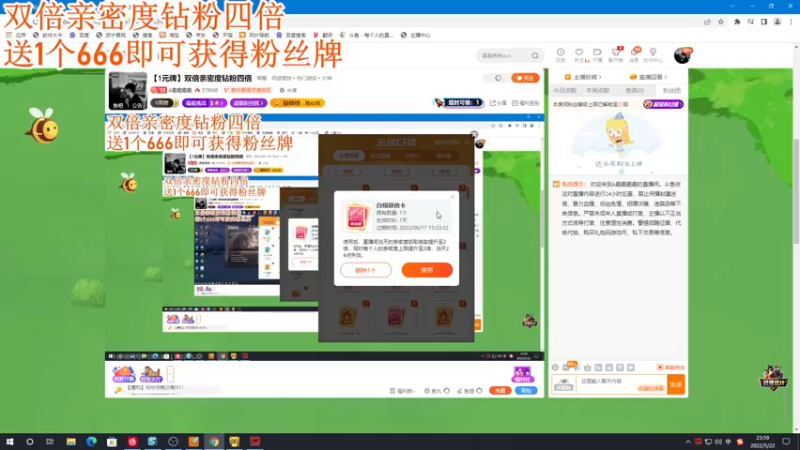Open the yellow peak ranking badge
The height and width of the screenshot is (450, 800).
[x=297, y=103]
